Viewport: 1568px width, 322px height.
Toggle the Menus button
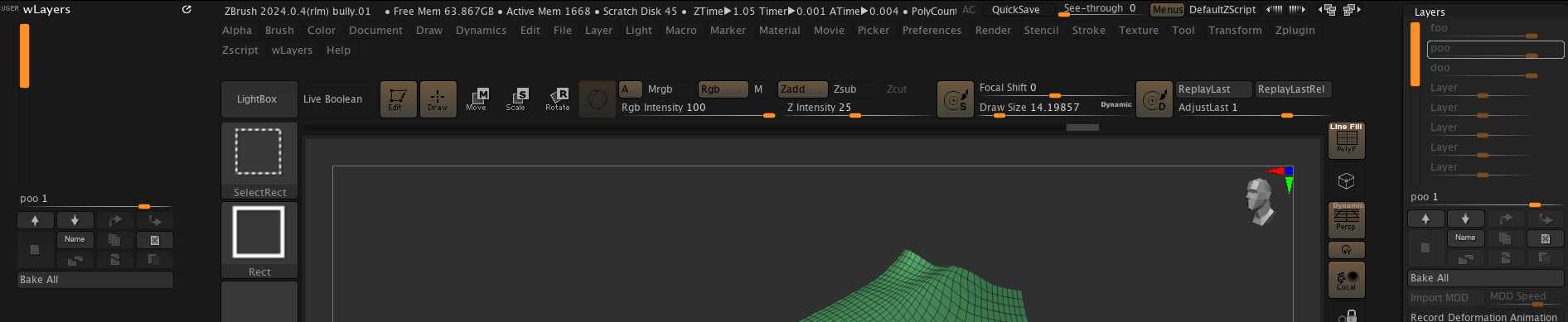pos(1167,10)
